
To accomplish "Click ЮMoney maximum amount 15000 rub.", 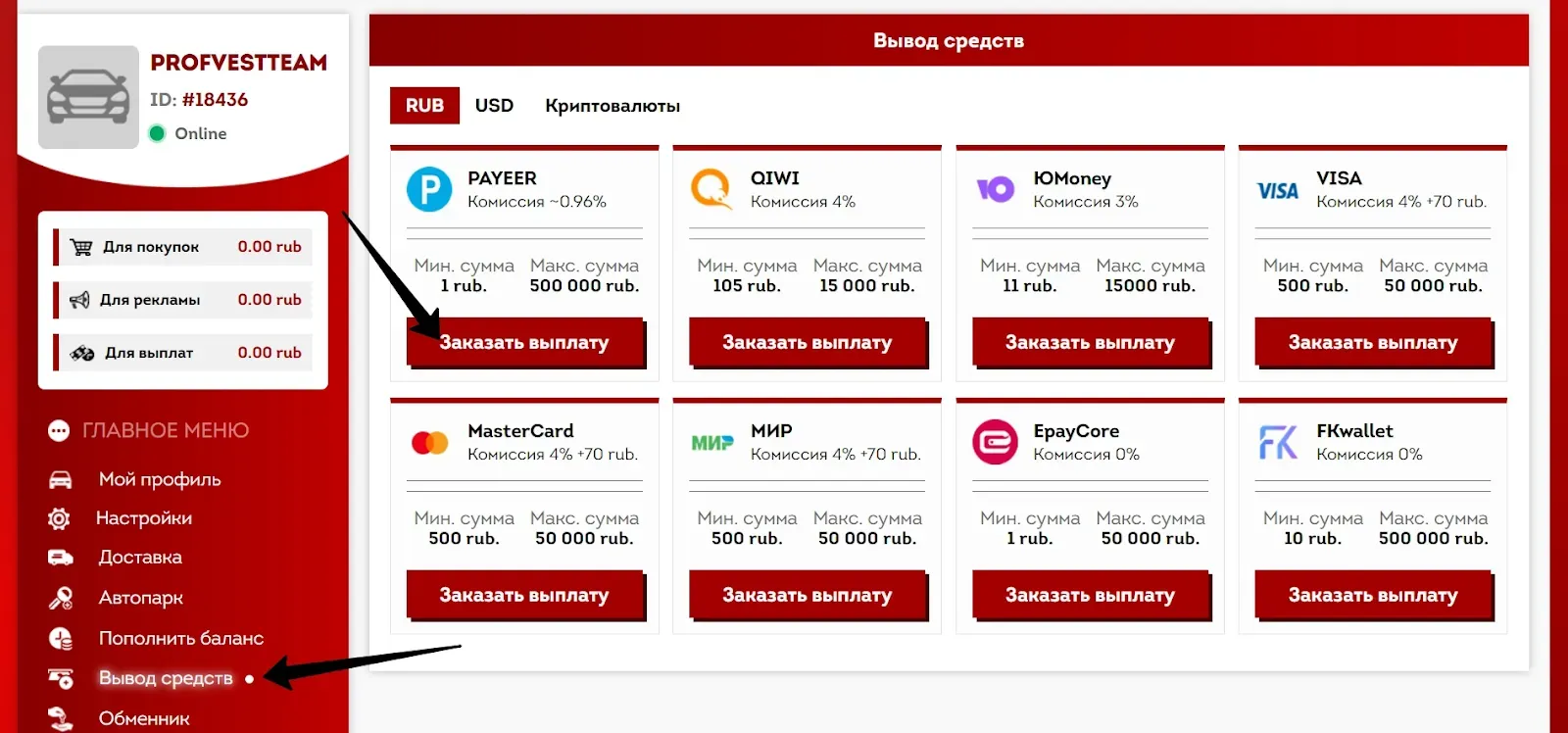I will [1150, 286].
